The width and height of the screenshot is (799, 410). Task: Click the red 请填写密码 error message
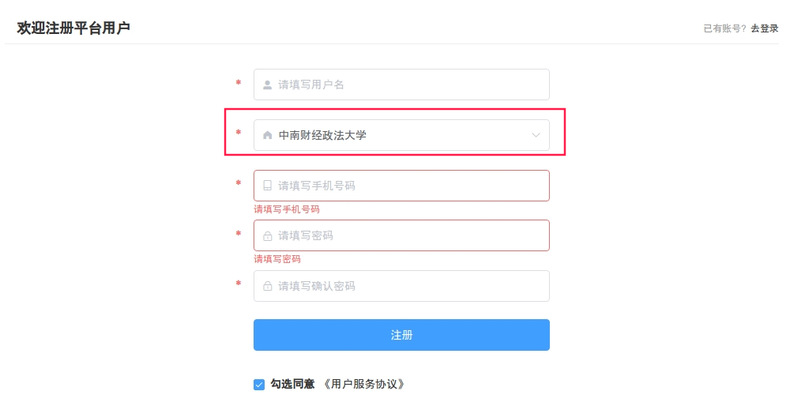pyautogui.click(x=277, y=259)
